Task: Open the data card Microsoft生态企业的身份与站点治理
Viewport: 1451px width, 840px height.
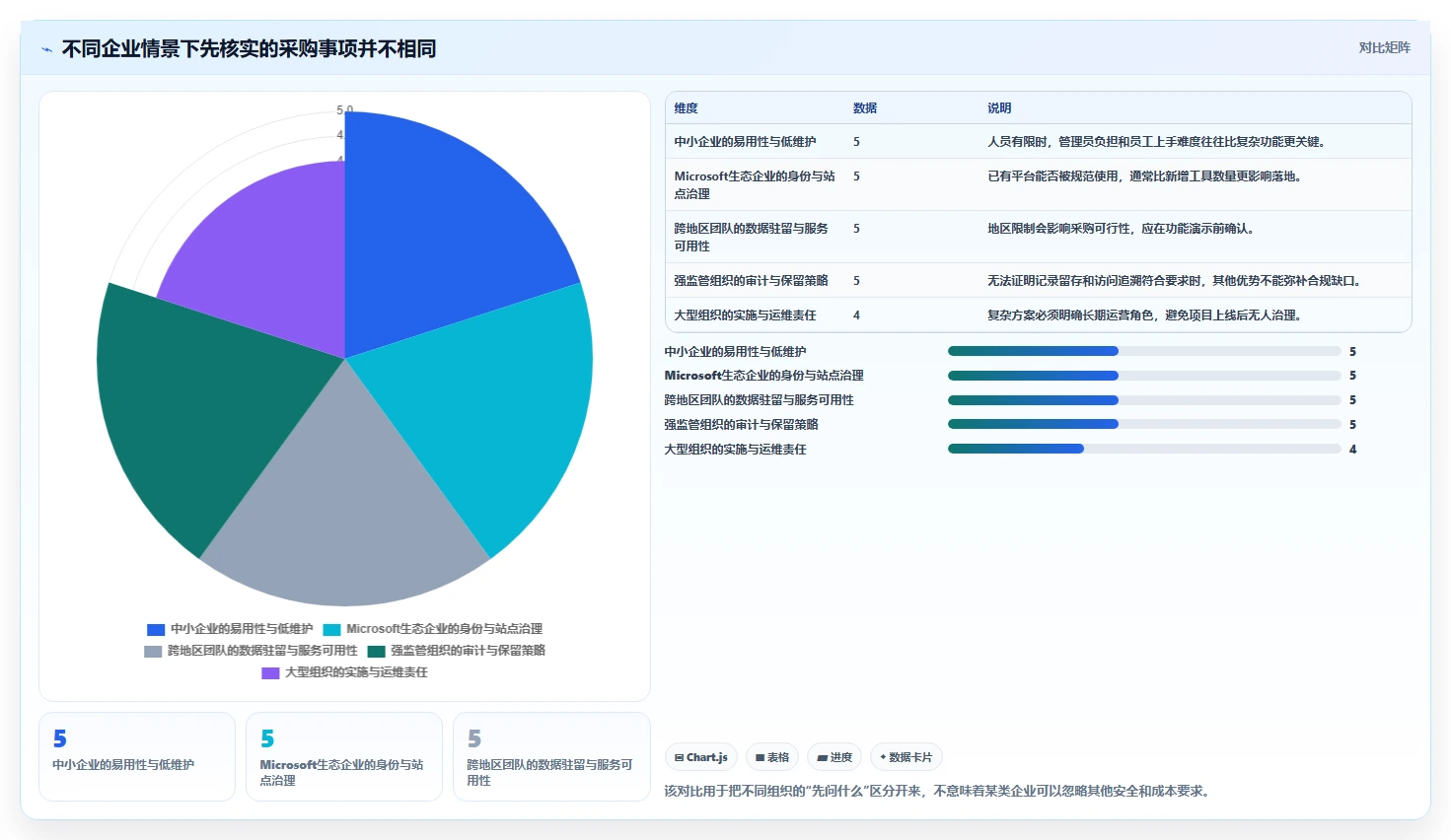Action: [x=344, y=757]
